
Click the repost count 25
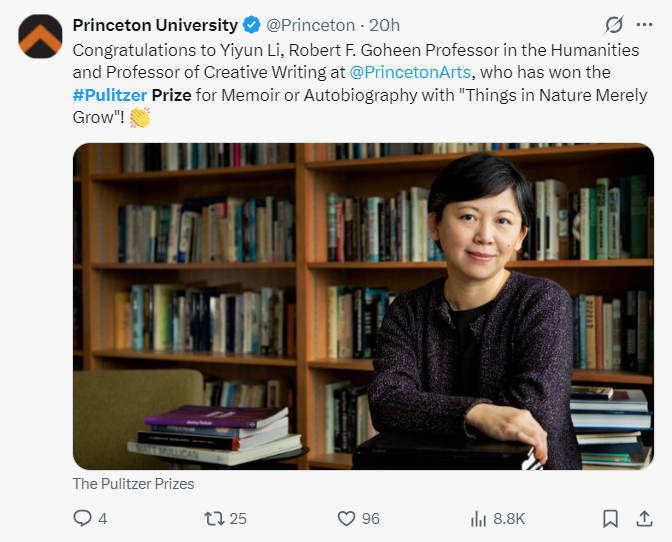[x=238, y=519]
